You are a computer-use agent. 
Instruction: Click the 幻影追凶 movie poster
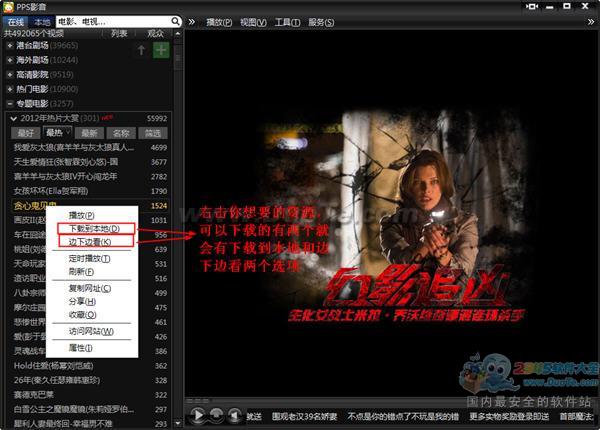coord(394,218)
